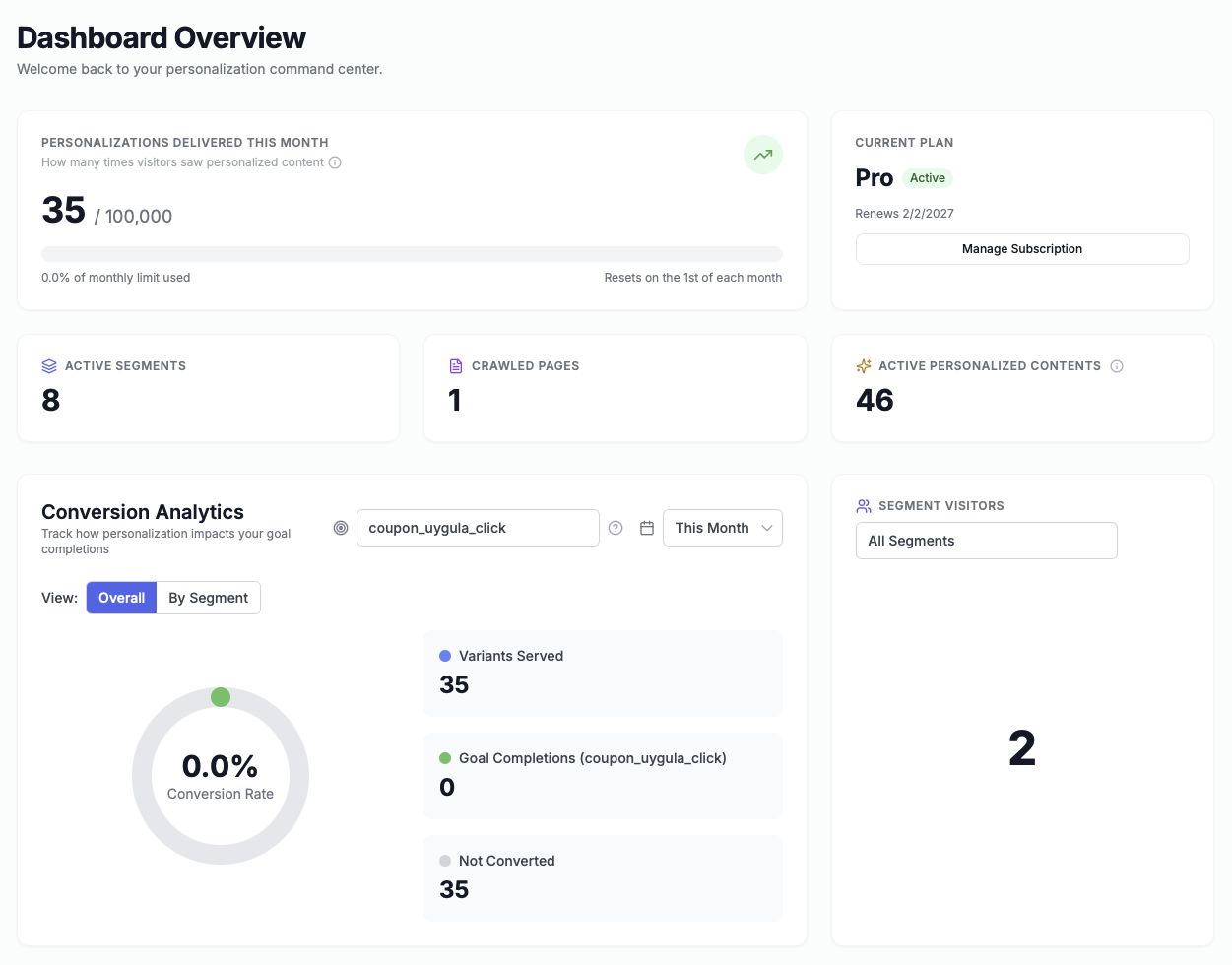1232x965 pixels.
Task: Open the This Month dropdown
Action: pos(722,528)
